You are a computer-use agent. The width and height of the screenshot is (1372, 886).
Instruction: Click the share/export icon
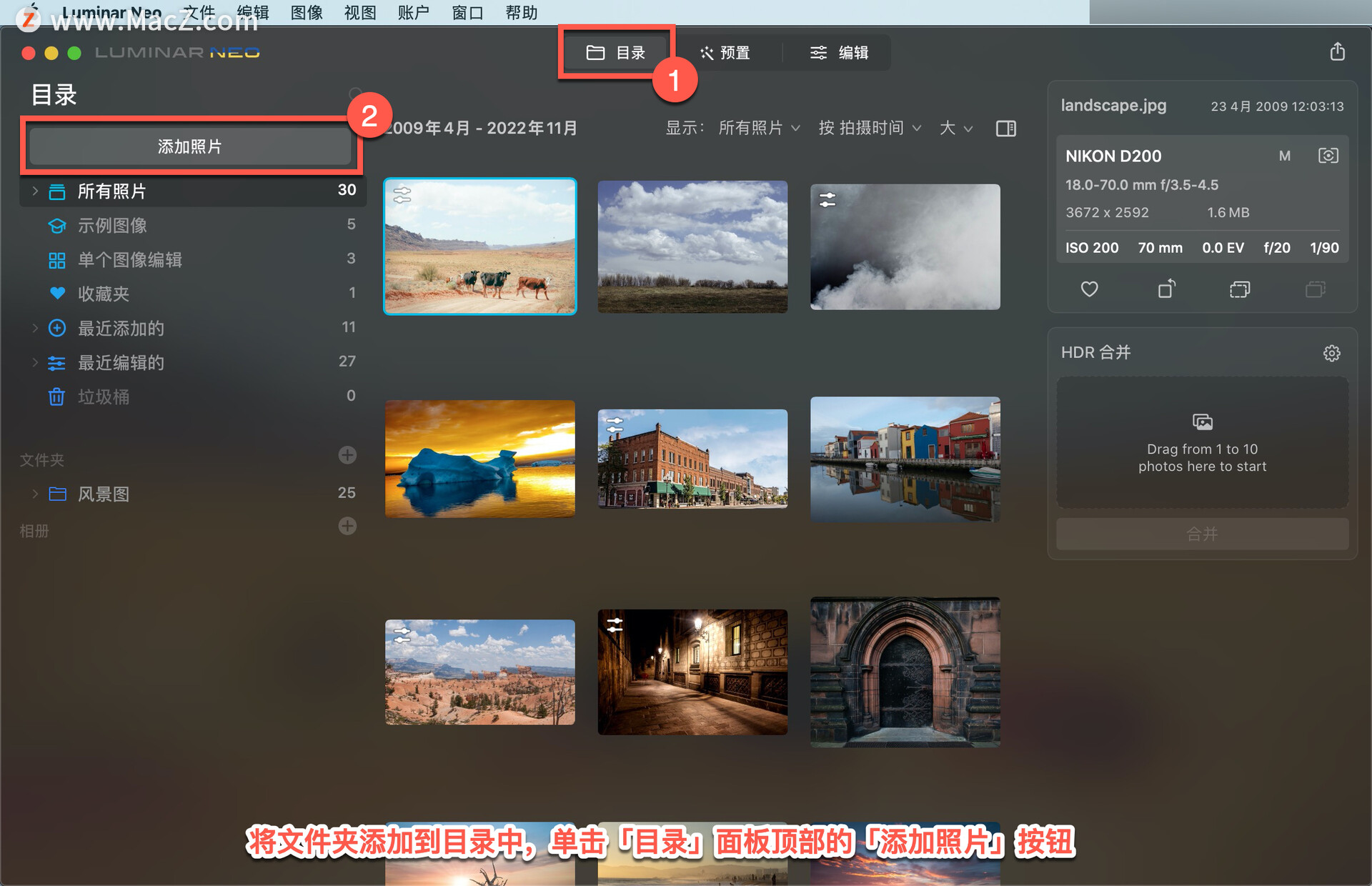[1337, 51]
